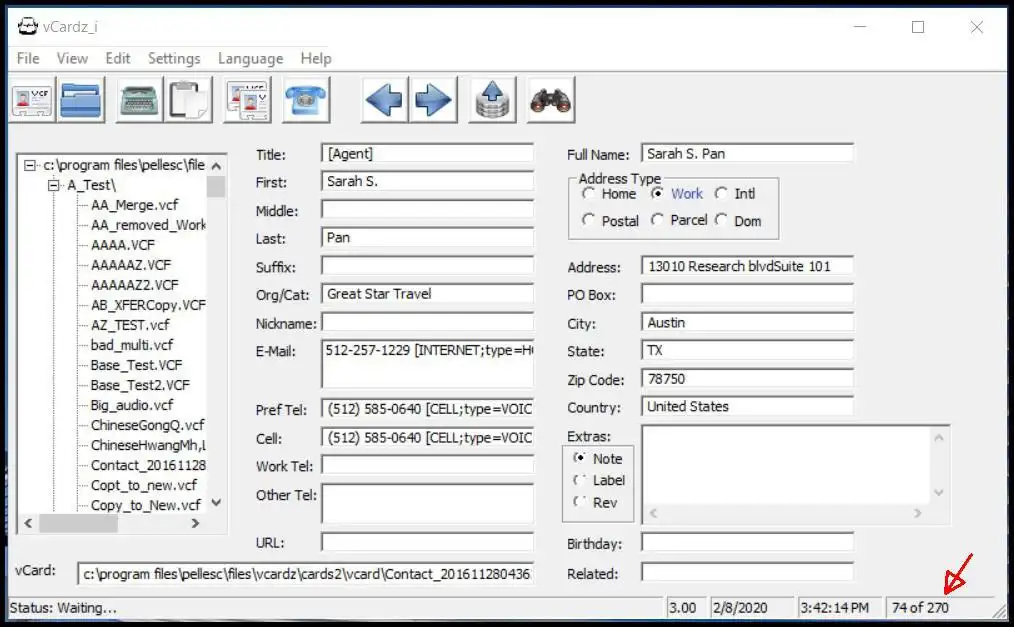Click file tree scroll down arrow
The height and width of the screenshot is (627, 1014).
pos(217,503)
